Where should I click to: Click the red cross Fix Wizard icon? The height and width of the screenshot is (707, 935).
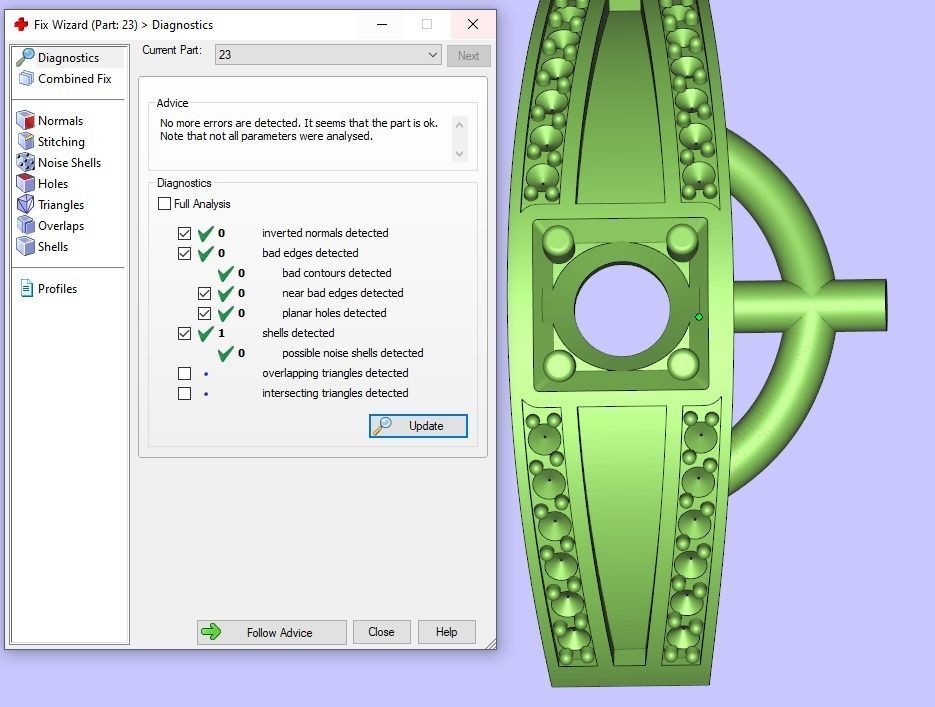click(21, 24)
